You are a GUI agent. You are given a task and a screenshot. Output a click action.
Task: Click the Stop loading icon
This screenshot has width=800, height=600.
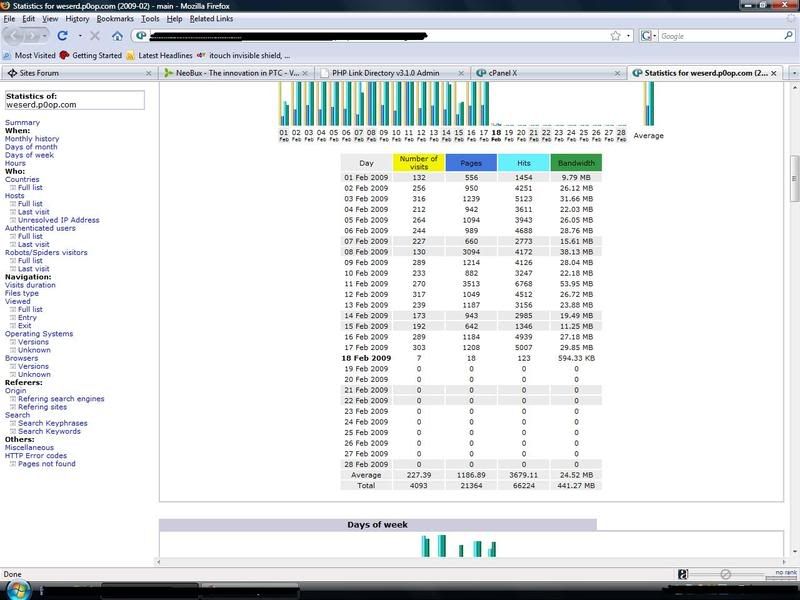tap(94, 35)
